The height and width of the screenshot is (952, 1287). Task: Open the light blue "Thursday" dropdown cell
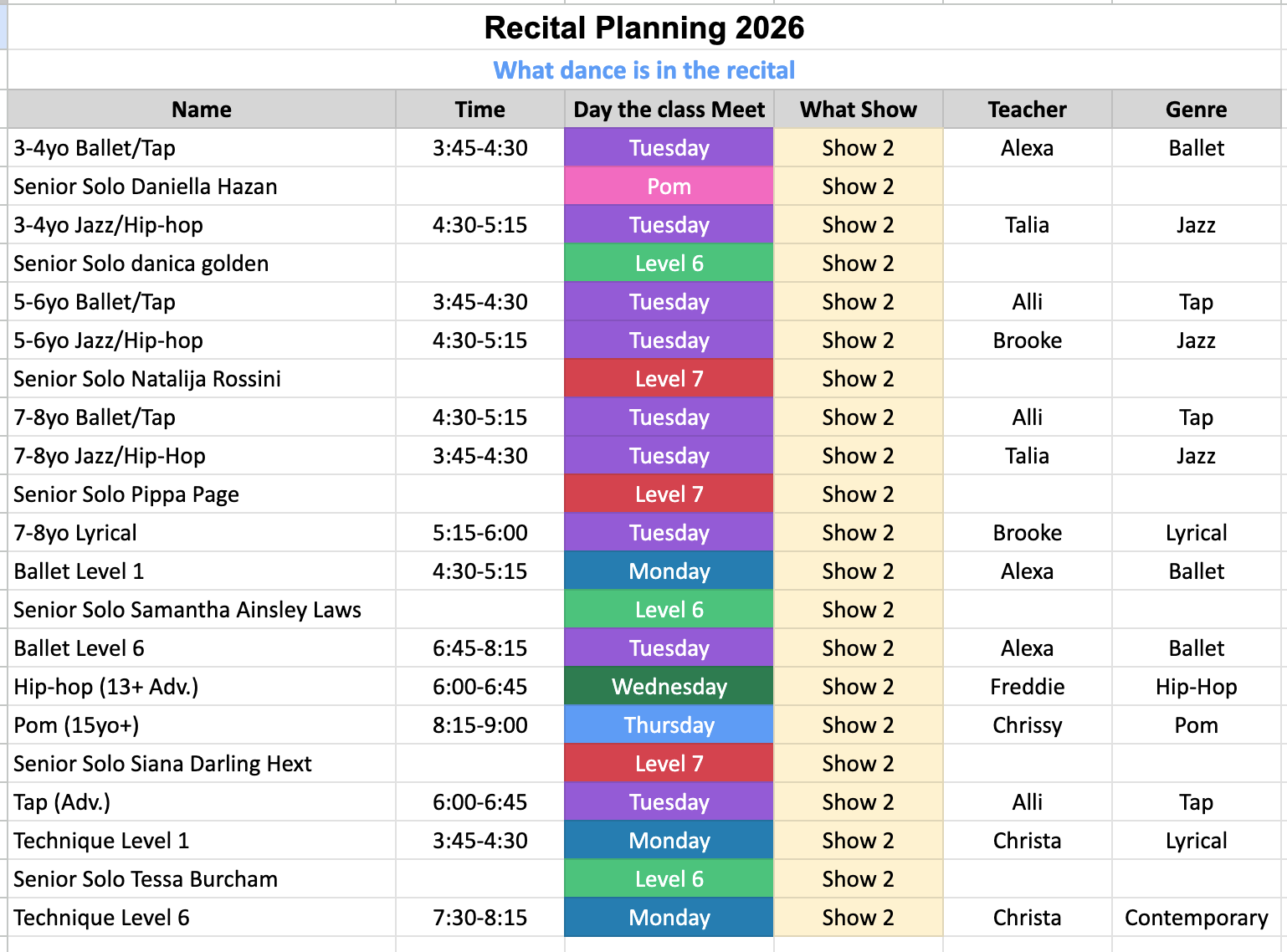coord(669,725)
